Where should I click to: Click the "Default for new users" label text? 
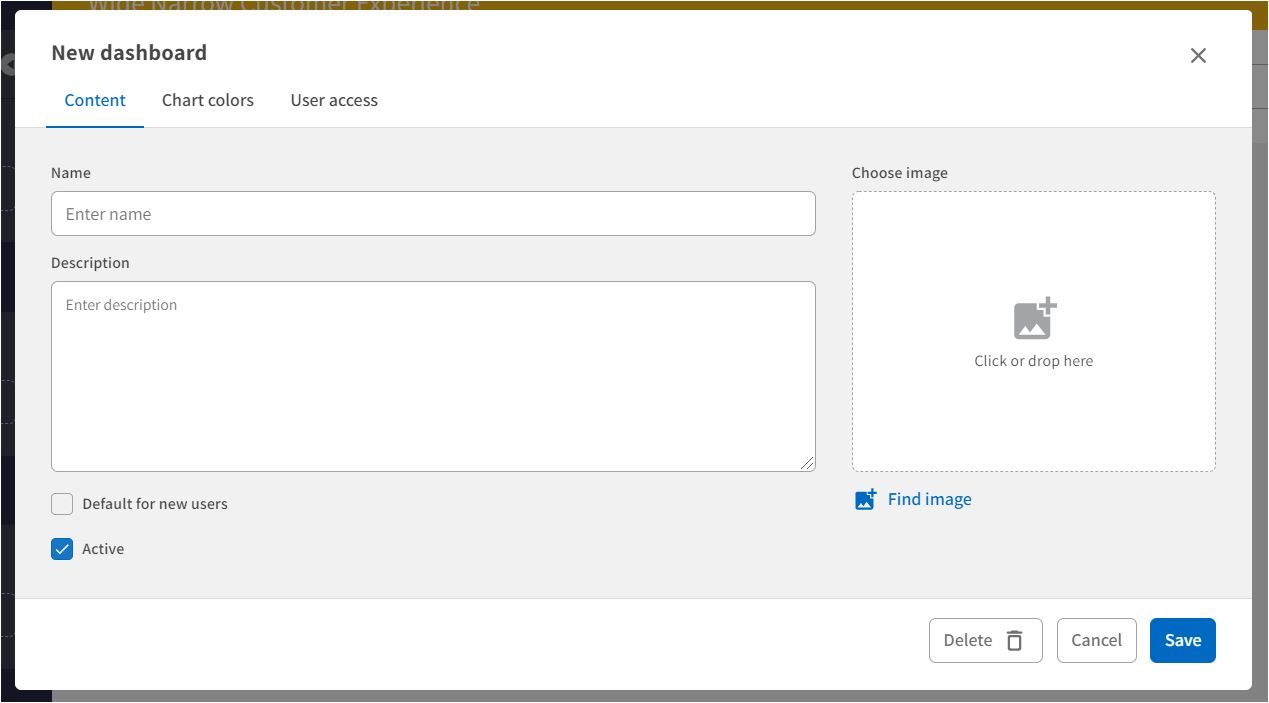(155, 504)
